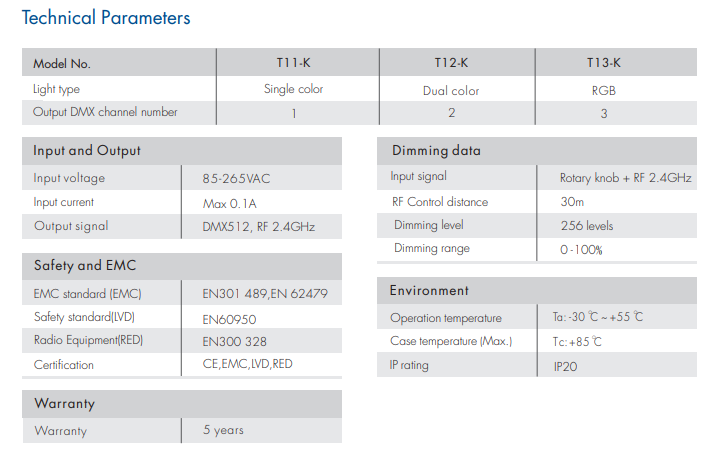Click the Safety and EMC section header
Image resolution: width=728 pixels, height=461 pixels.
[85, 266]
